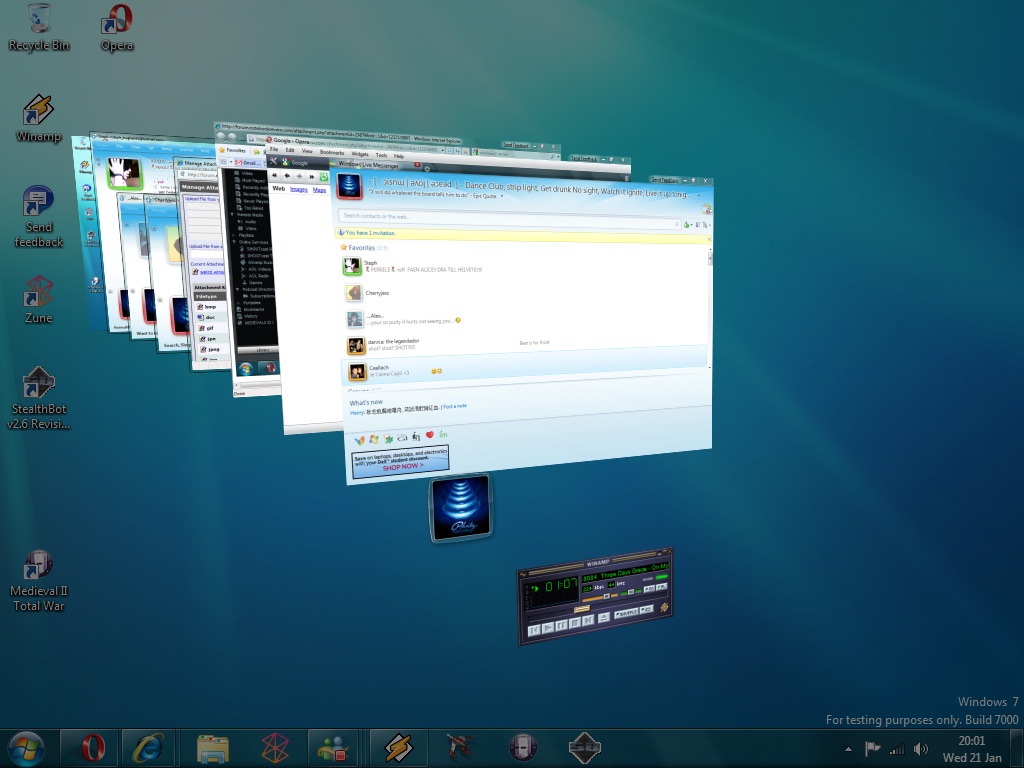
Task: Open Windows Live Messenger from the taskbar
Action: [334, 748]
